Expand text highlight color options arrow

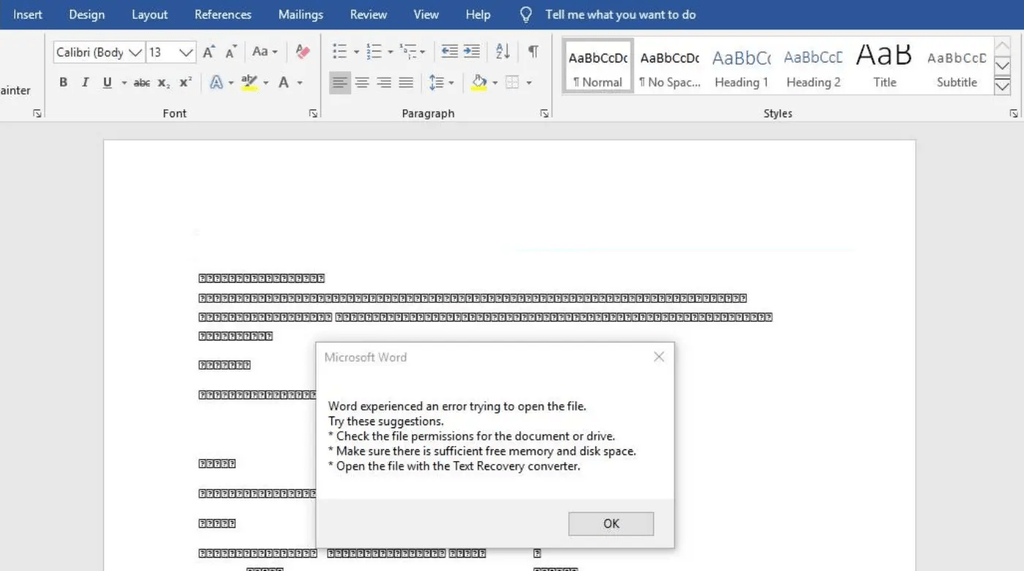pyautogui.click(x=266, y=83)
